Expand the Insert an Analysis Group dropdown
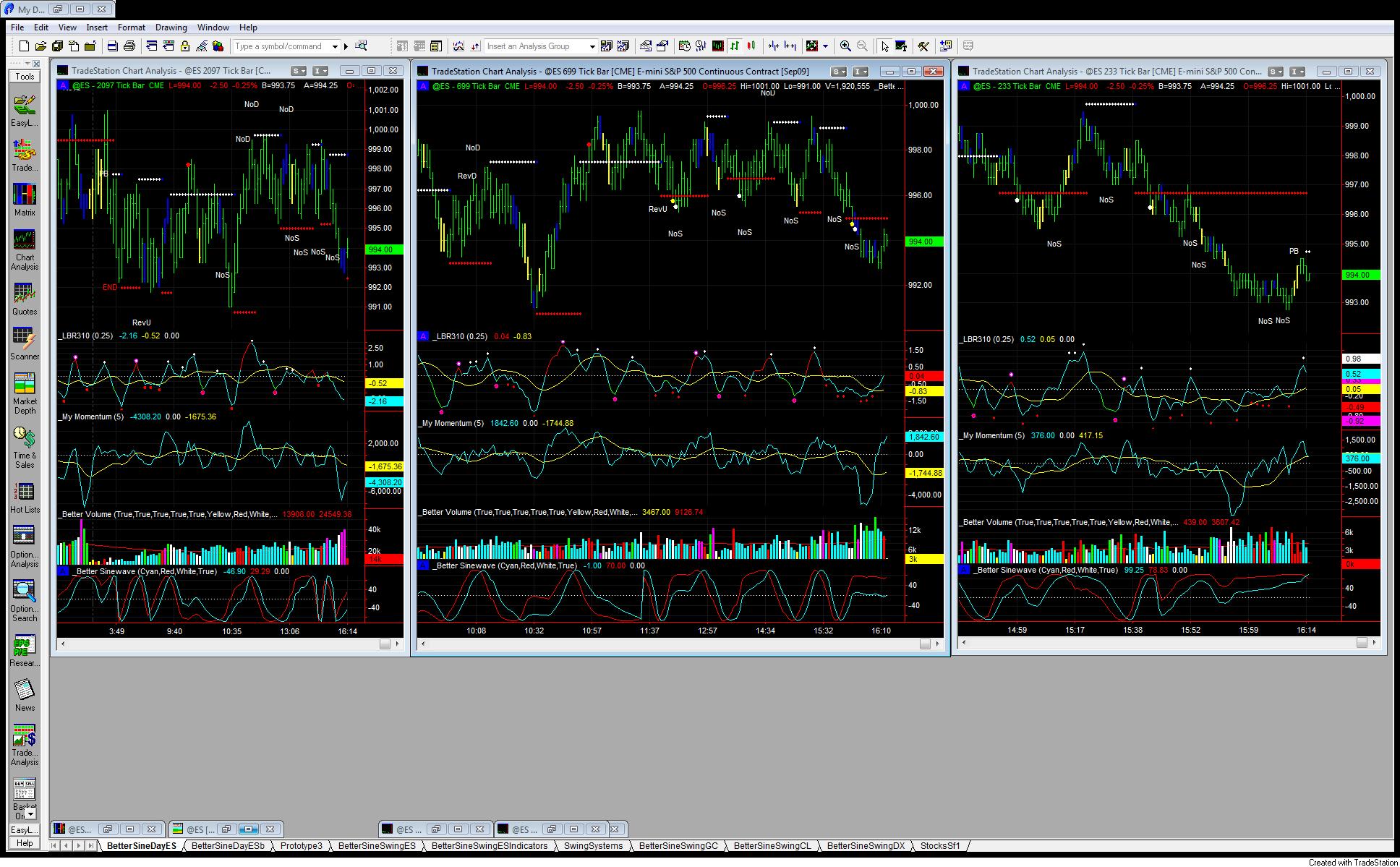This screenshot has height=867, width=1400. click(x=592, y=46)
